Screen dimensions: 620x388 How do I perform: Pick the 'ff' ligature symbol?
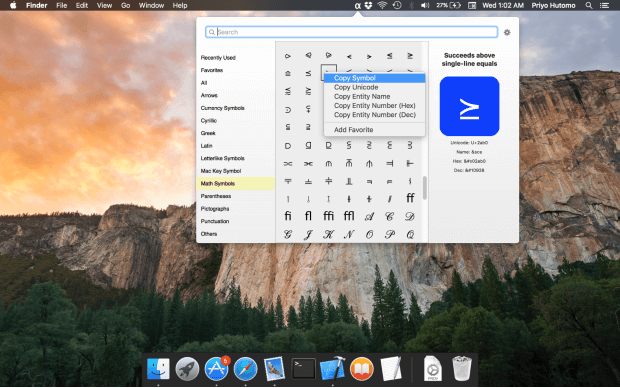[x=410, y=198]
